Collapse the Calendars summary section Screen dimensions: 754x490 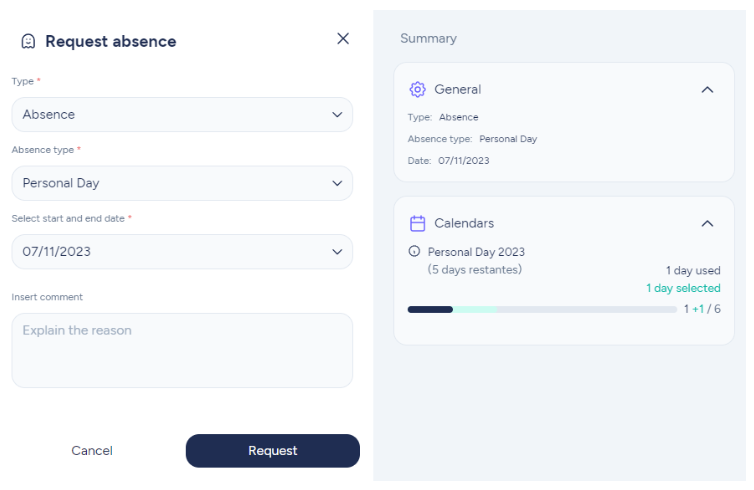707,224
